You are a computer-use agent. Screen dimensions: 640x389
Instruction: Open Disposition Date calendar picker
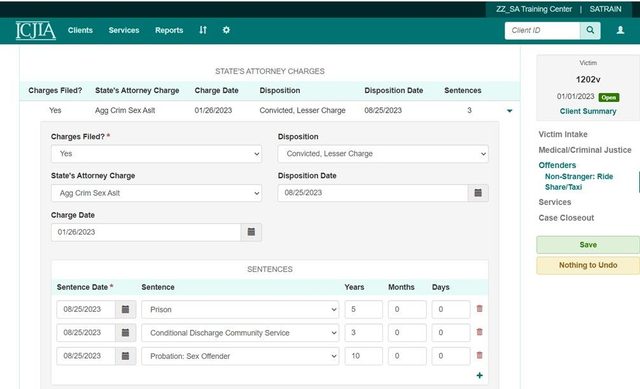tap(478, 193)
